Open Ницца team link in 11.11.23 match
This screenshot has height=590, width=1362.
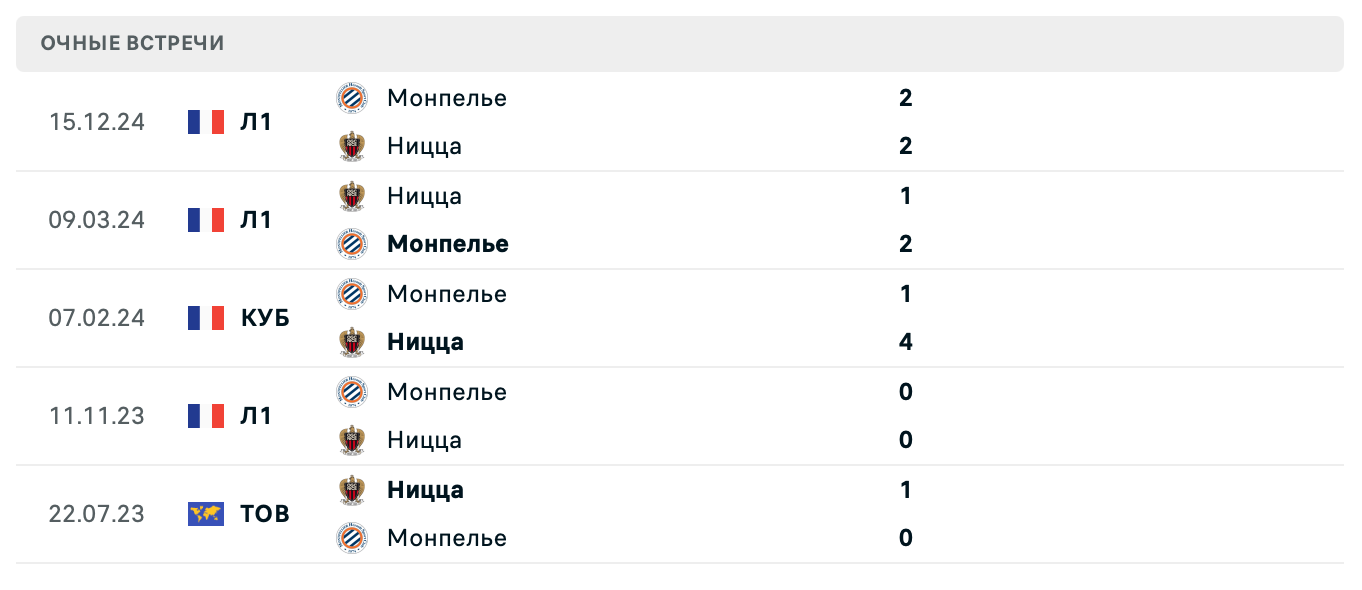coord(425,440)
